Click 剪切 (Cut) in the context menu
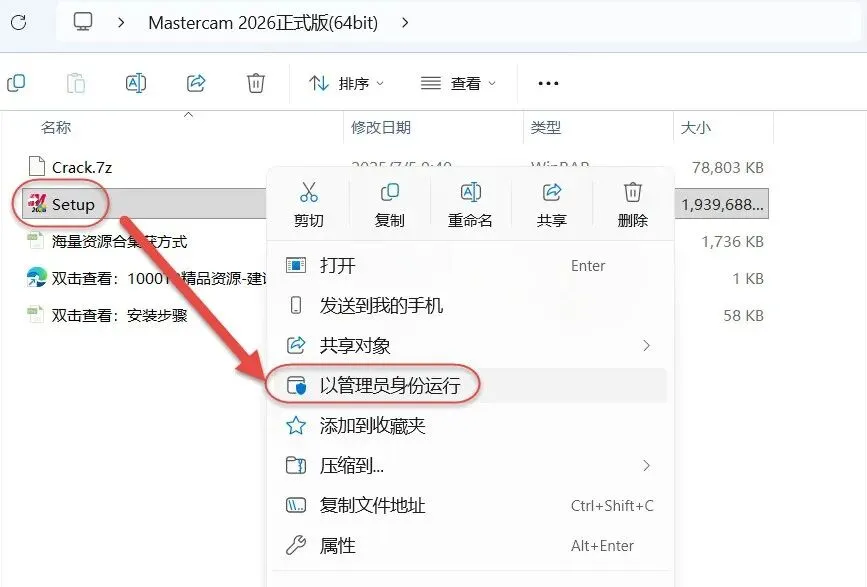Image resolution: width=867 pixels, height=587 pixels. (x=309, y=205)
